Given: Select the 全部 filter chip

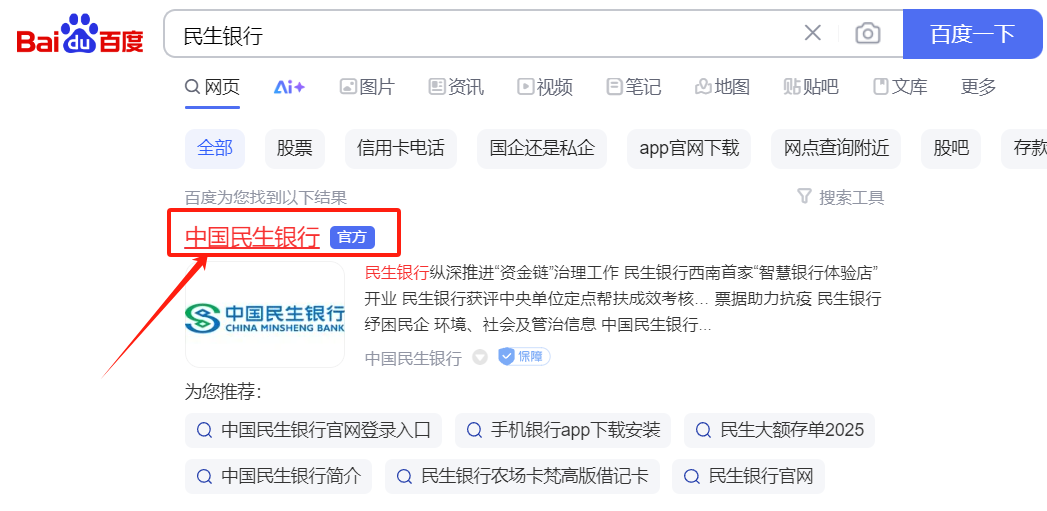Looking at the screenshot, I should (215, 148).
